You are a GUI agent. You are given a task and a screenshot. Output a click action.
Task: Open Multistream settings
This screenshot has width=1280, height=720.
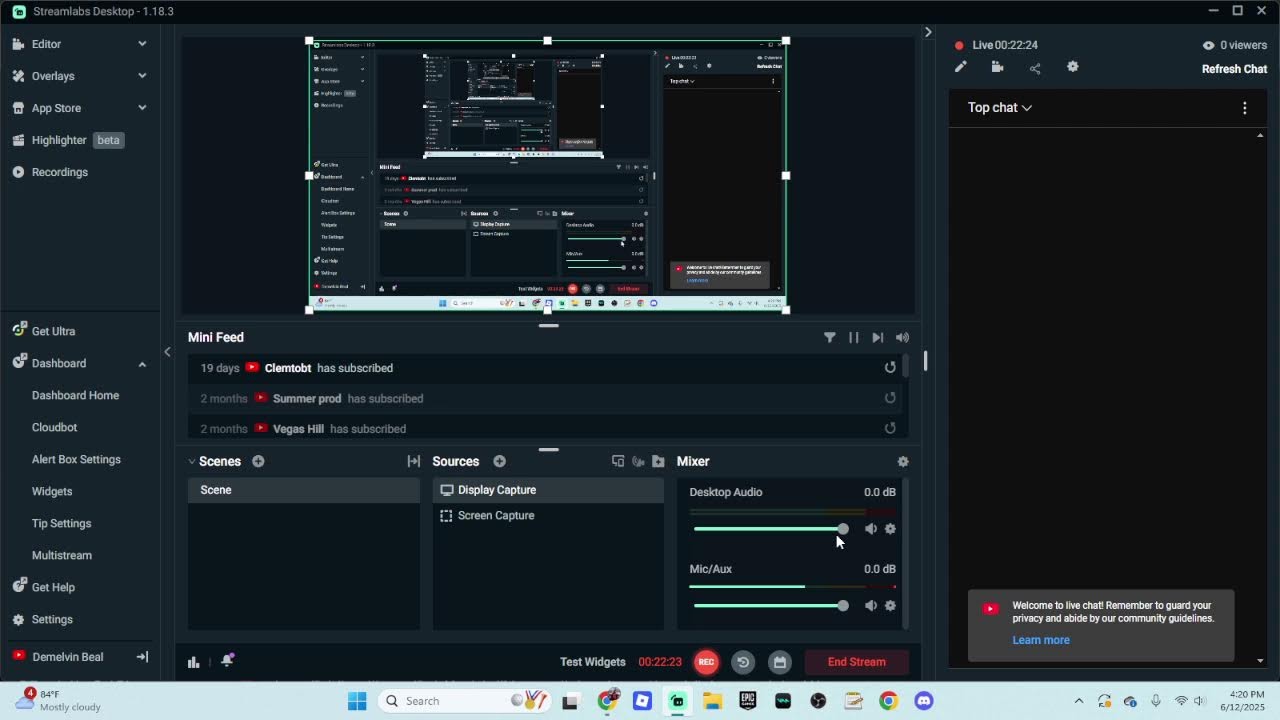(62, 555)
